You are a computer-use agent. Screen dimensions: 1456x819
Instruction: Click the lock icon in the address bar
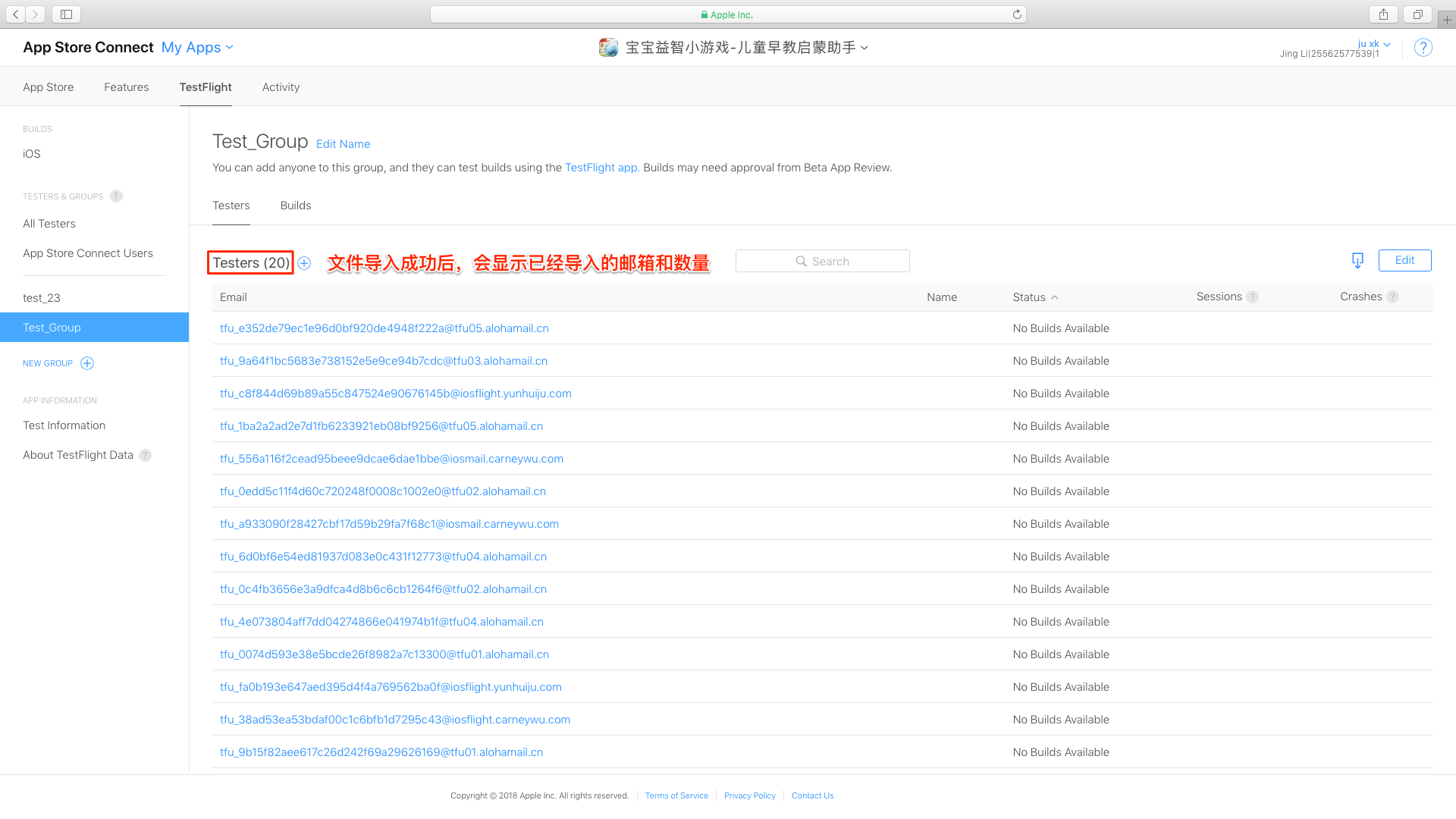point(704,14)
